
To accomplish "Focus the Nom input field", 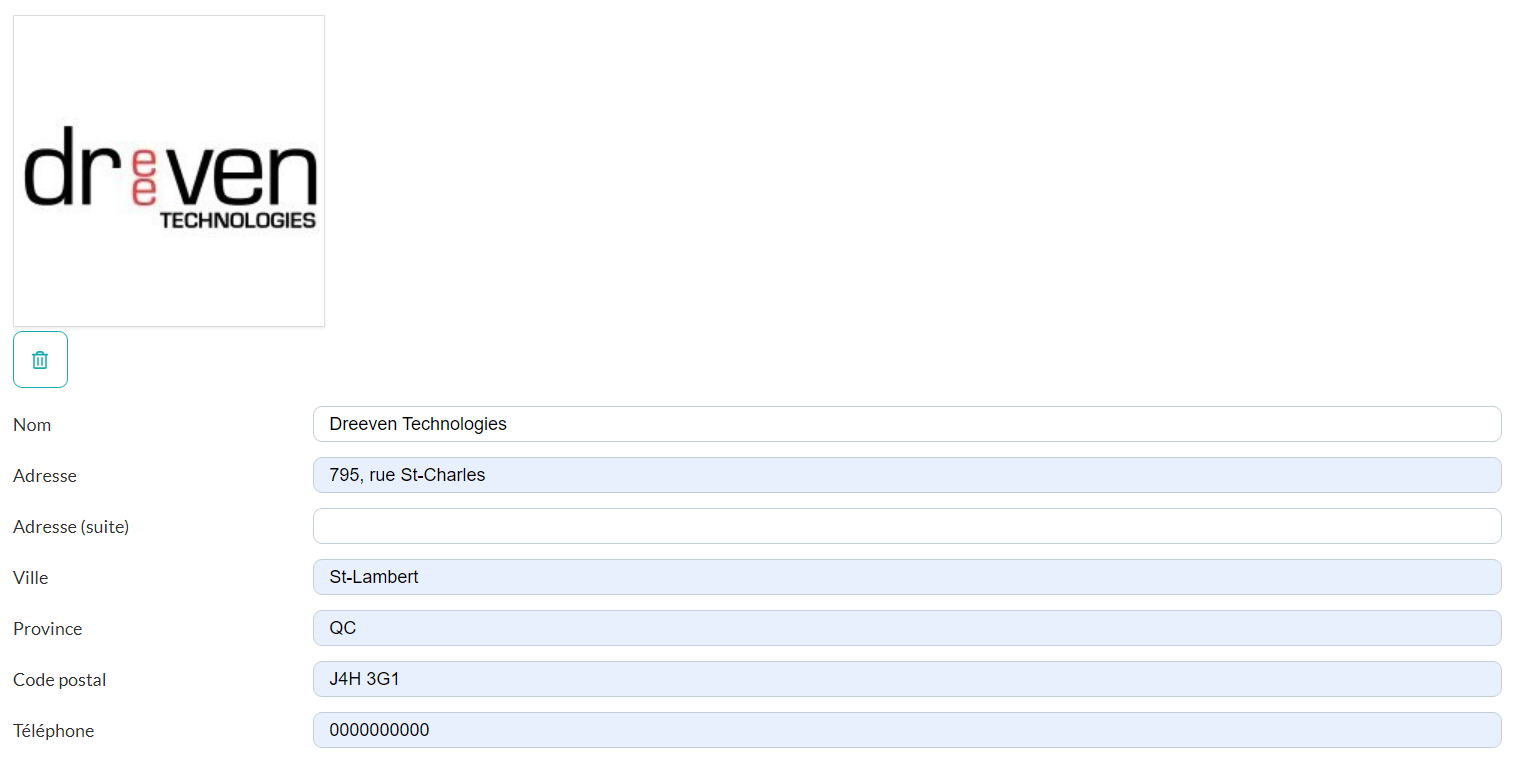I will click(x=907, y=424).
